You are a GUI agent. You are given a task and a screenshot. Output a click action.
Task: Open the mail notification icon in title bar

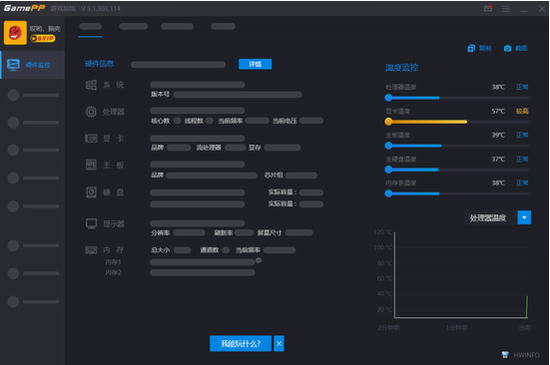[x=488, y=8]
